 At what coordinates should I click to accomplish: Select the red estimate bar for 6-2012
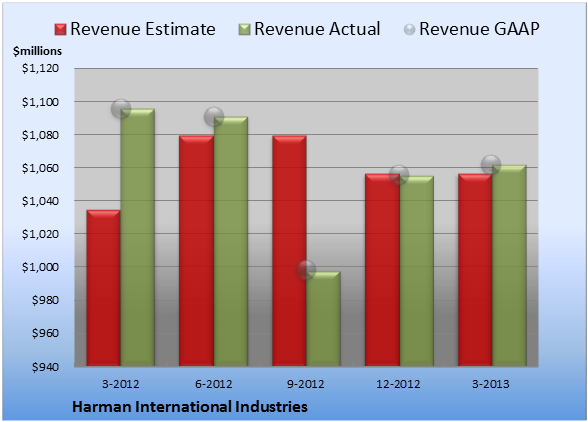pyautogui.click(x=196, y=251)
